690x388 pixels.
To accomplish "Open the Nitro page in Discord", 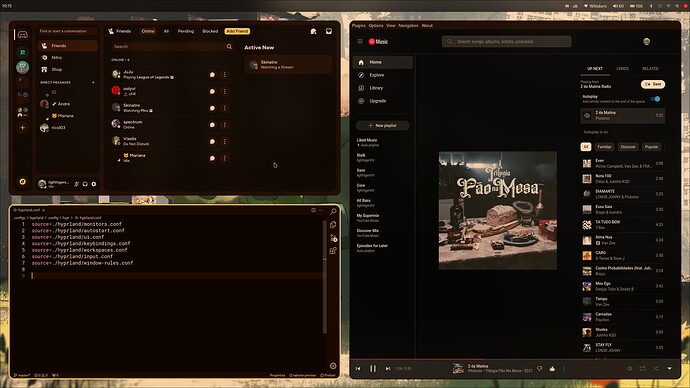I will 67,58.
